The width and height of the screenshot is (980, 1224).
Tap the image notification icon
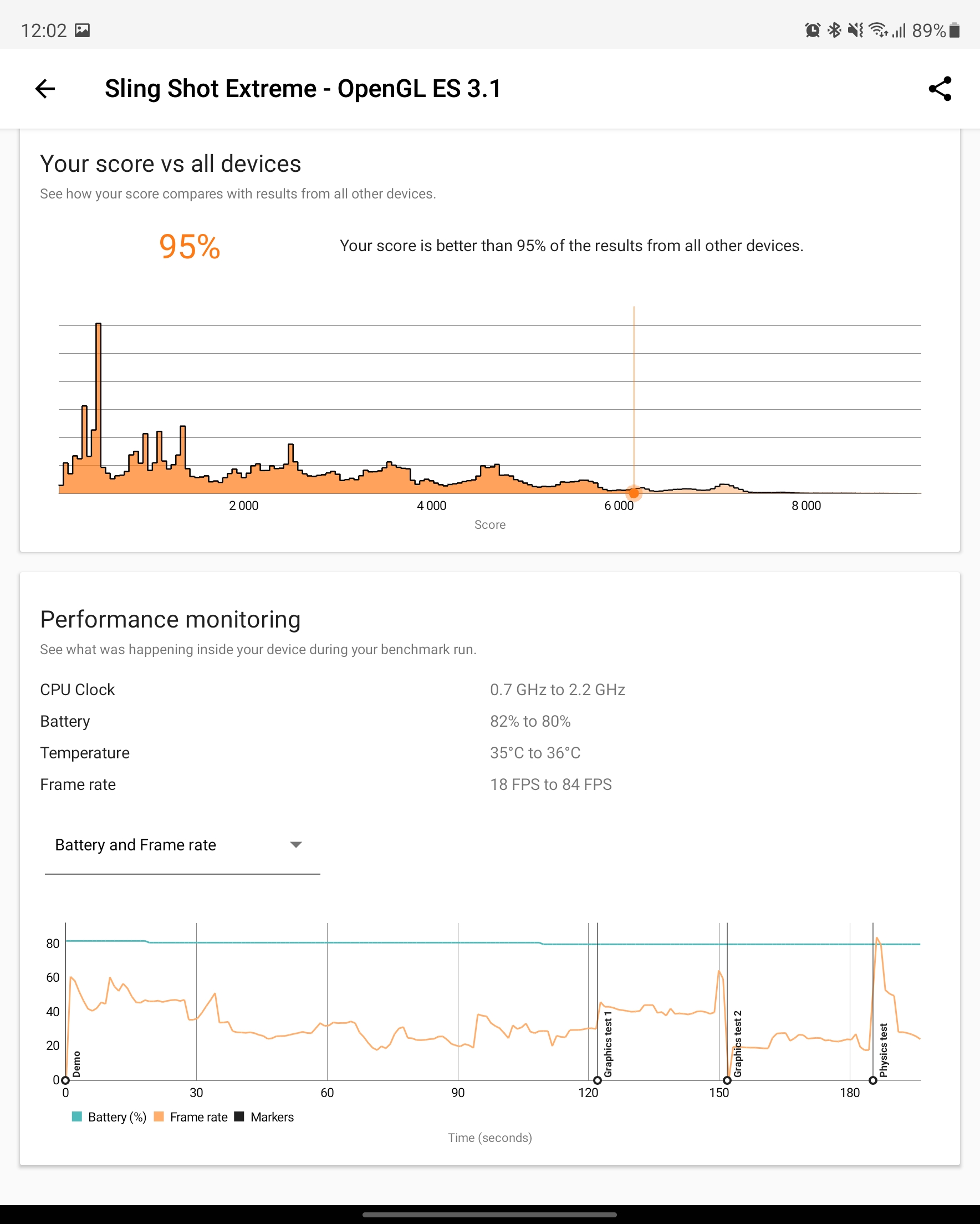click(83, 30)
